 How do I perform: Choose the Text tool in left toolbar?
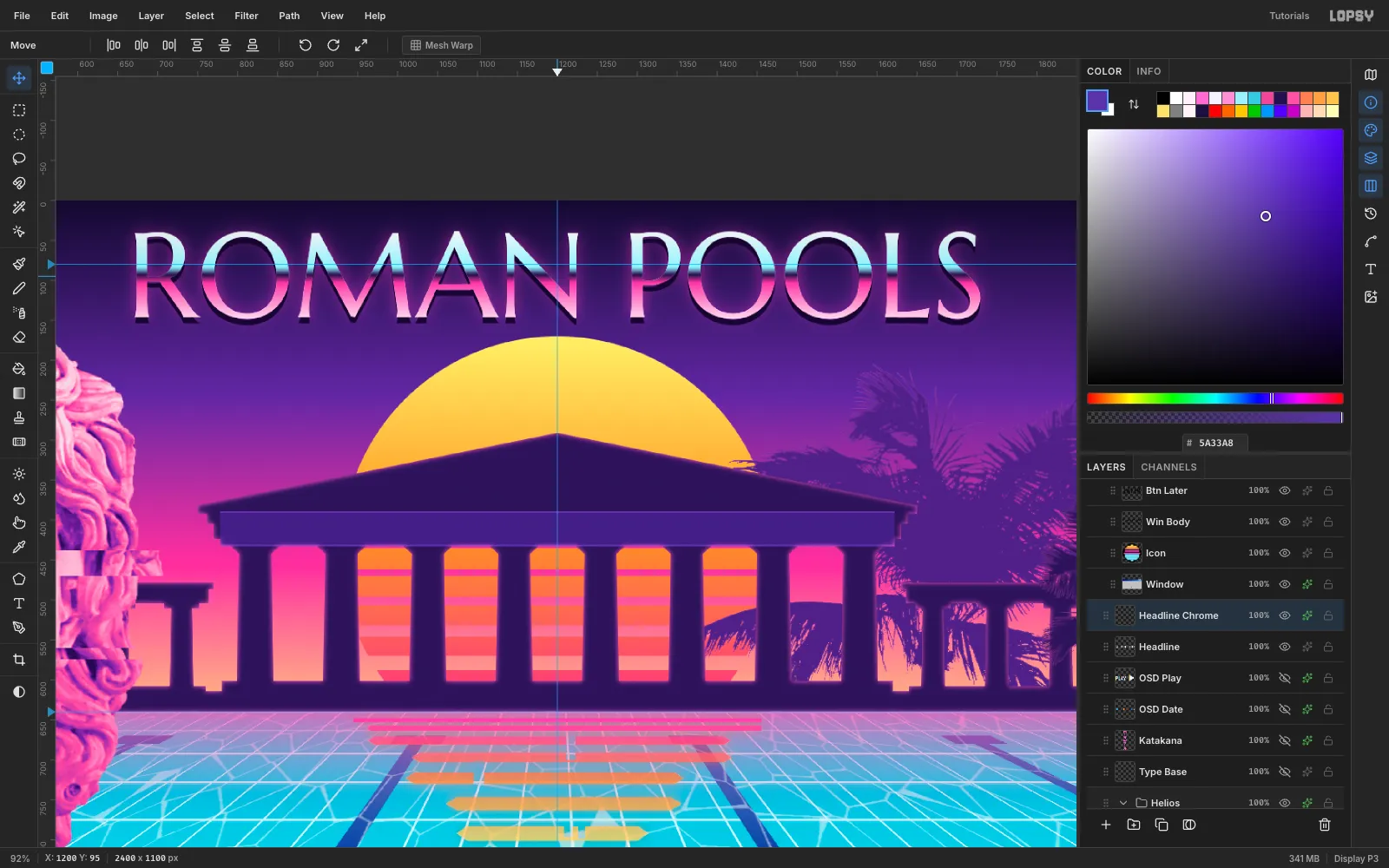19,603
